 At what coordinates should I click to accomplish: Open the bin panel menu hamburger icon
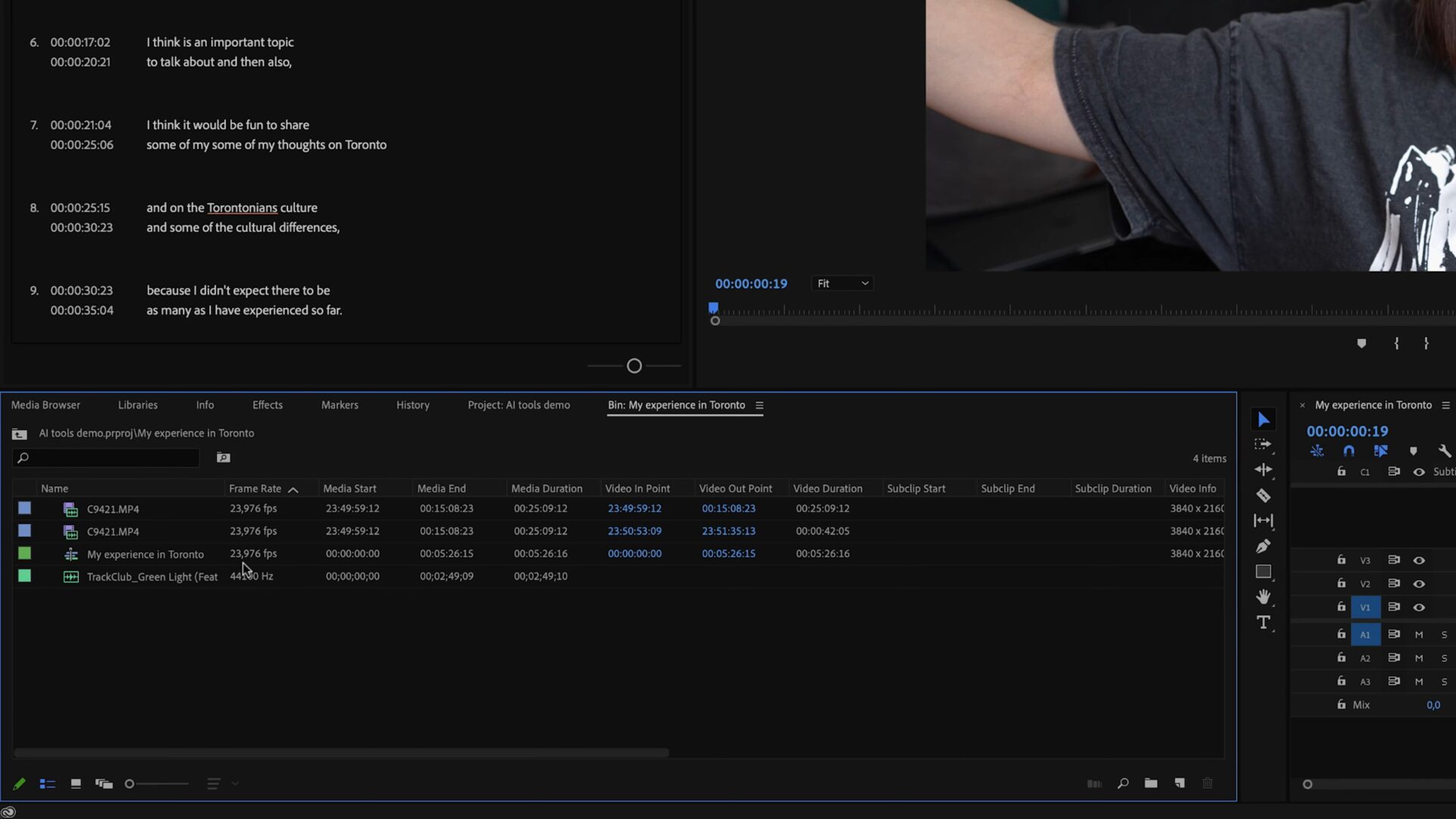761,405
